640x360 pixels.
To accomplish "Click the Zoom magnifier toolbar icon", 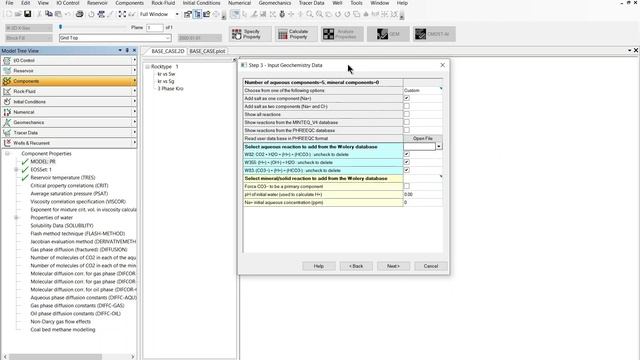I will click(x=310, y=14).
